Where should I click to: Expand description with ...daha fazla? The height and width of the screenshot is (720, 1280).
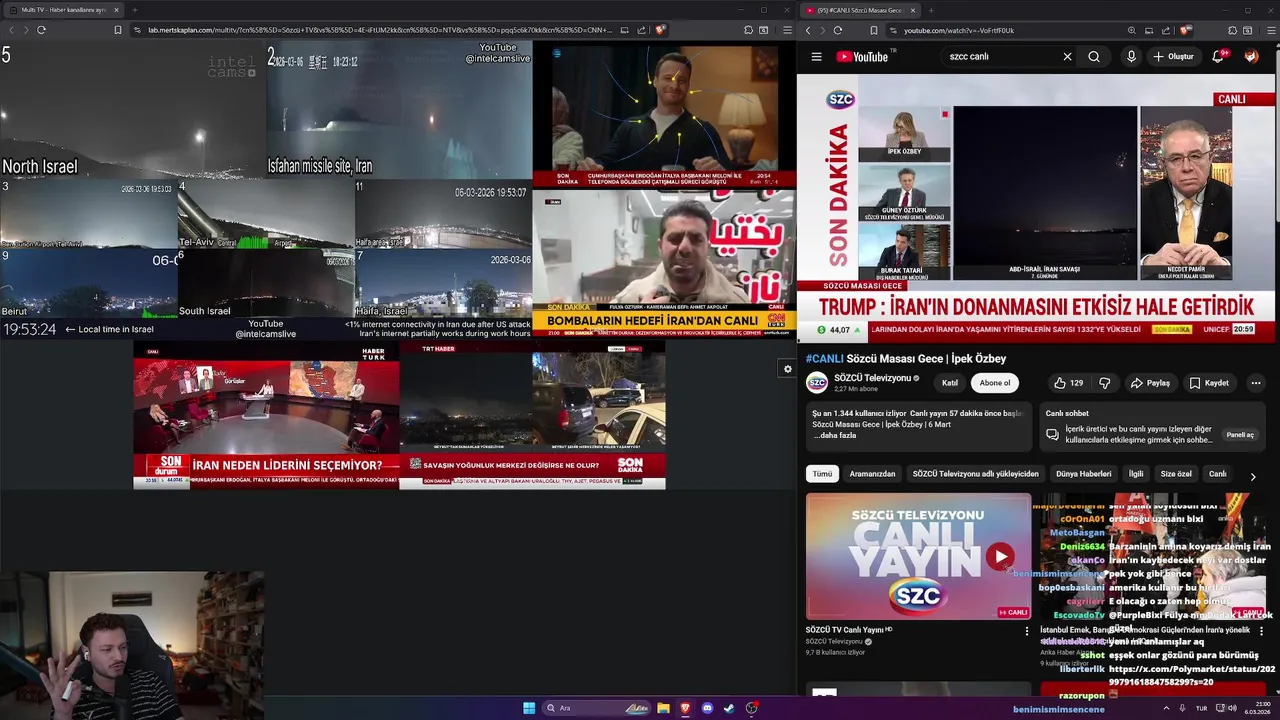pyautogui.click(x=835, y=436)
